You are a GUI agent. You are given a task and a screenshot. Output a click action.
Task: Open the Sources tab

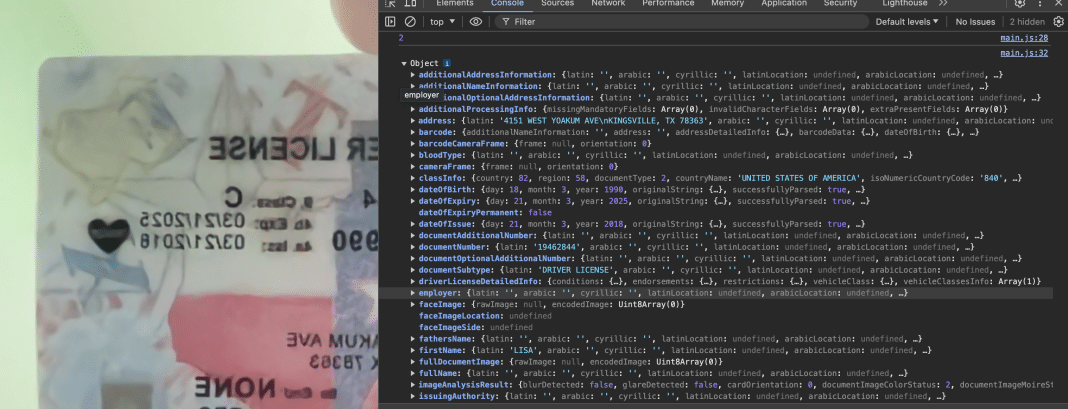pyautogui.click(x=557, y=3)
